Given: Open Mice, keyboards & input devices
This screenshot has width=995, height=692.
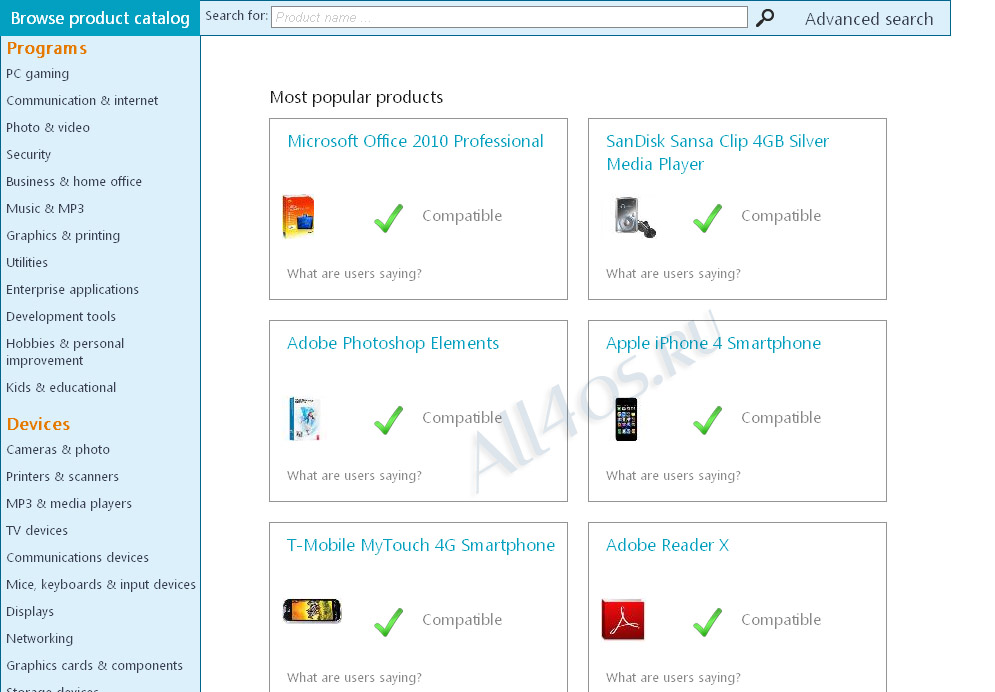Looking at the screenshot, I should (101, 584).
